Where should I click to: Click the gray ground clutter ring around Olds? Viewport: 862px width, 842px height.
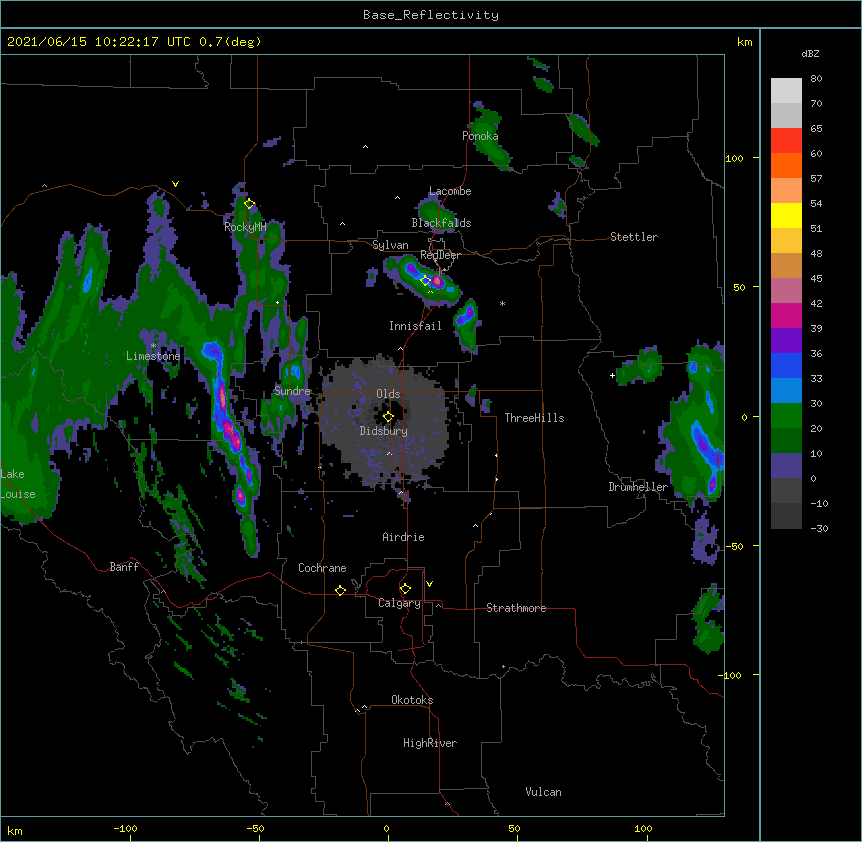pos(383,420)
